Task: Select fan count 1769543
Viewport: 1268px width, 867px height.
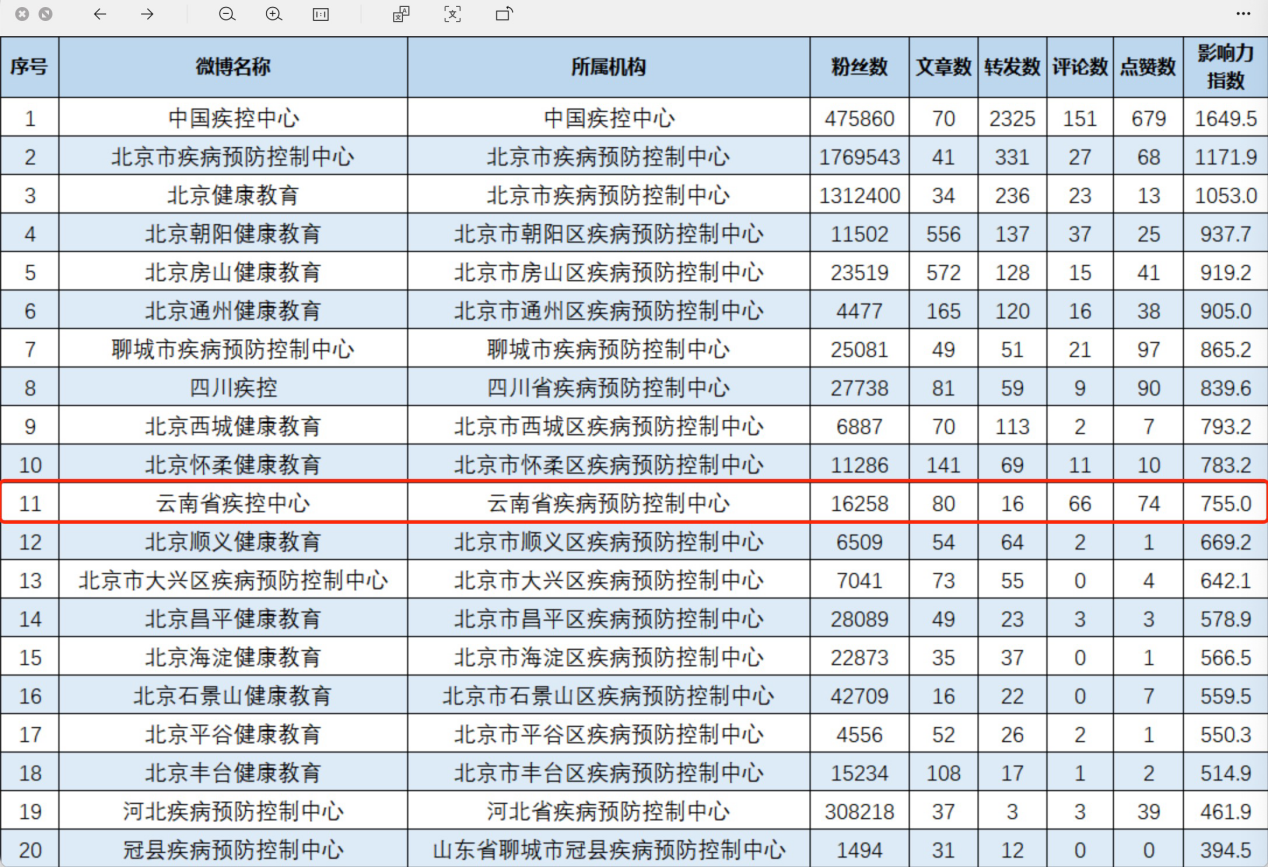Action: [860, 157]
